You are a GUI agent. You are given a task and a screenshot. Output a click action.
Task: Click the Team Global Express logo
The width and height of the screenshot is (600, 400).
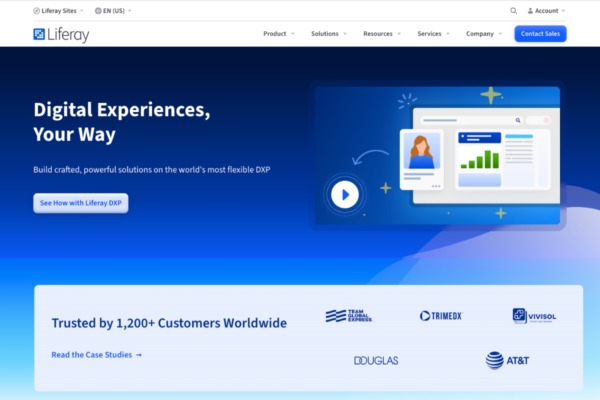coord(349,316)
